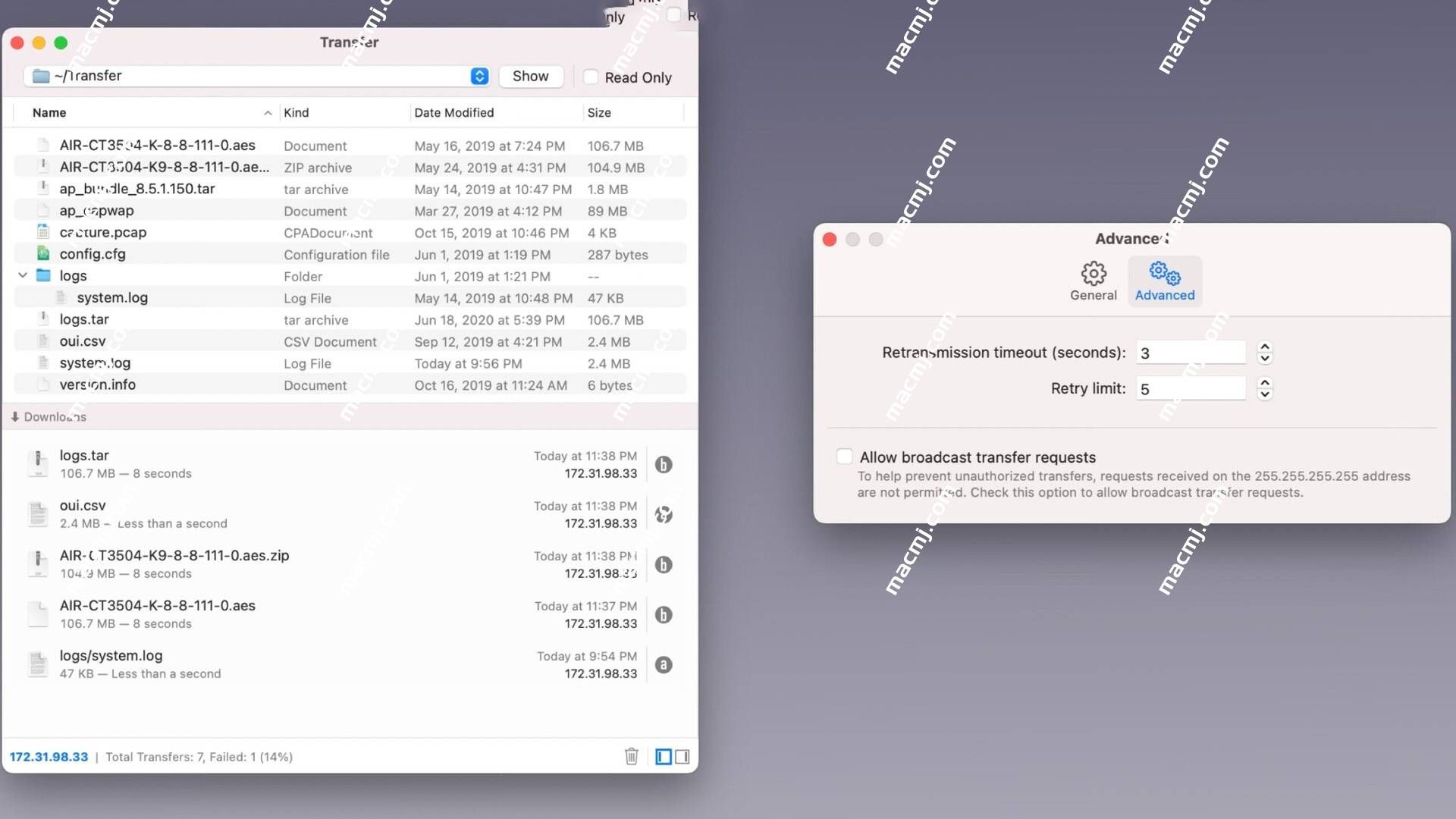Expand the logs folder in file list
Image resolution: width=1456 pixels, height=819 pixels.
[23, 276]
